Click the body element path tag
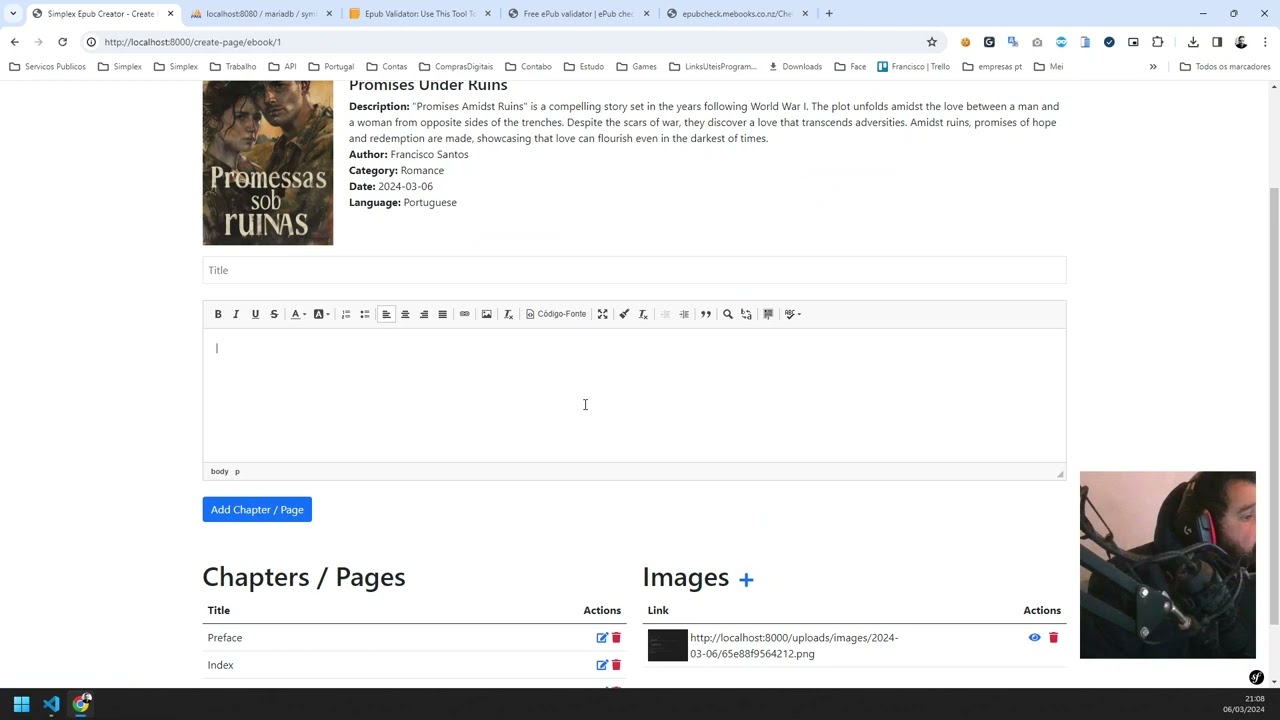The width and height of the screenshot is (1280, 720). coord(219,471)
